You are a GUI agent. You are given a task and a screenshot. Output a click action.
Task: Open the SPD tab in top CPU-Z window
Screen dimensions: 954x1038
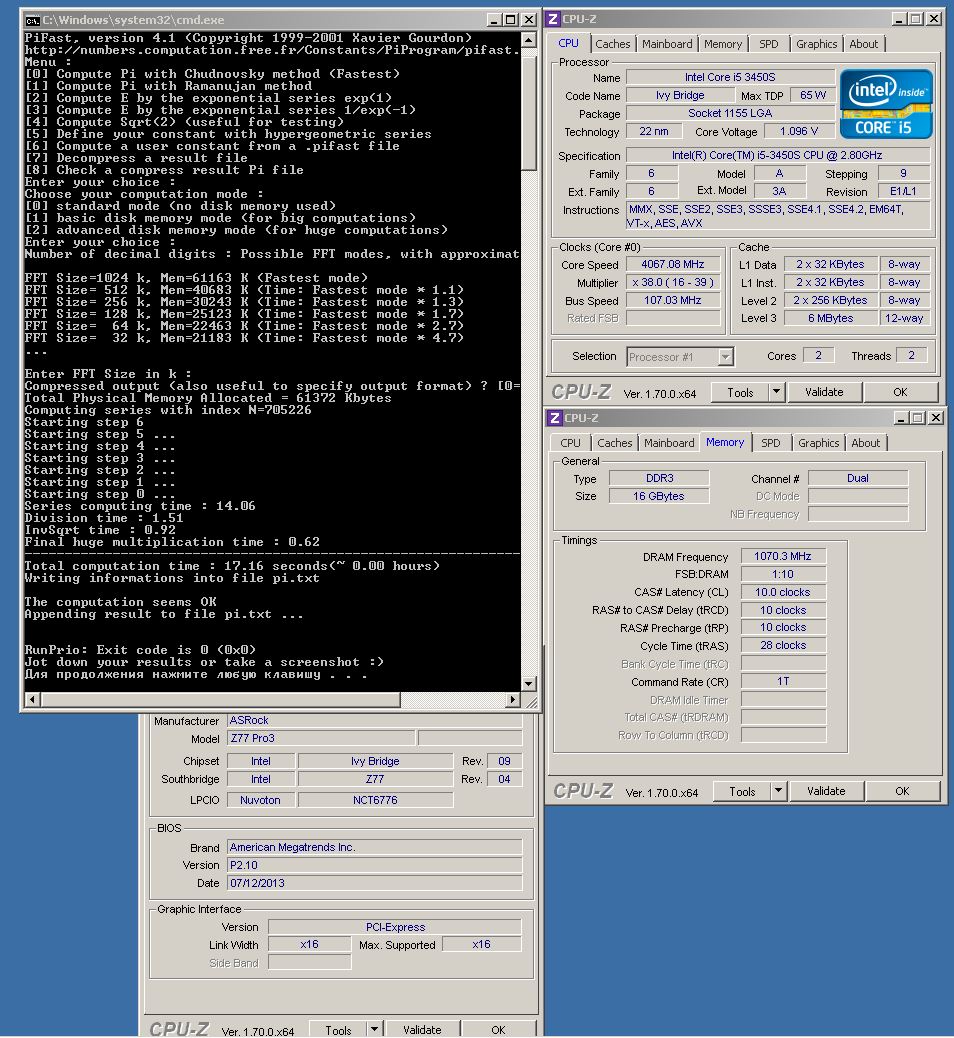769,44
